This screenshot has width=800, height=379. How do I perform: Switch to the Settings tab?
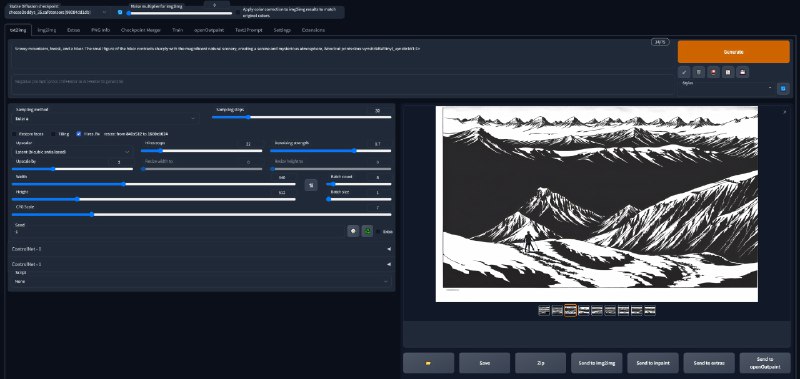pos(282,30)
